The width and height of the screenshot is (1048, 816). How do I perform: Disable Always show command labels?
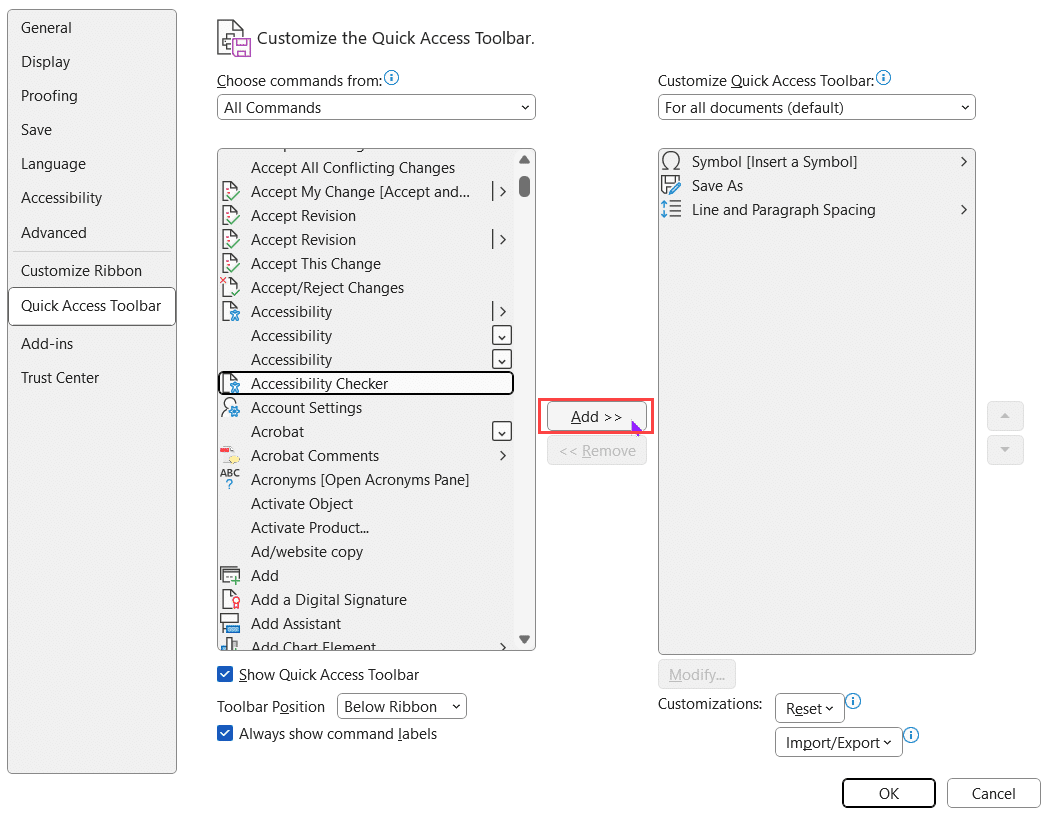[x=225, y=733]
